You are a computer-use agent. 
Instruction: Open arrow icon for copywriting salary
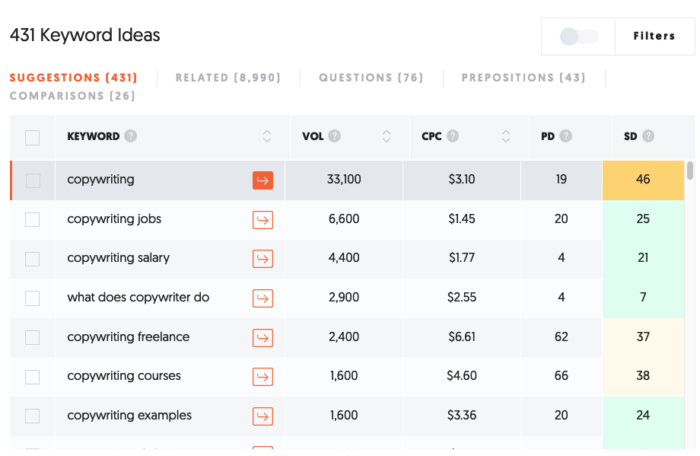[x=263, y=258]
